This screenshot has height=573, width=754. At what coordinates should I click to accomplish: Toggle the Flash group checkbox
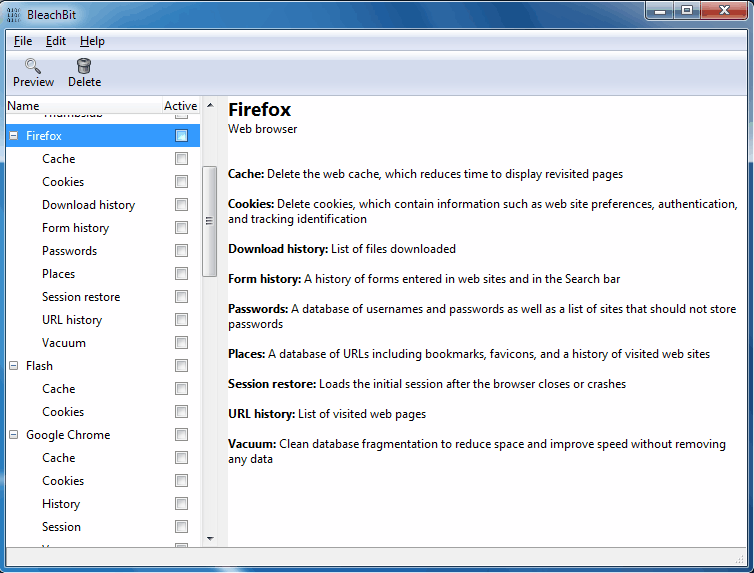coord(181,366)
